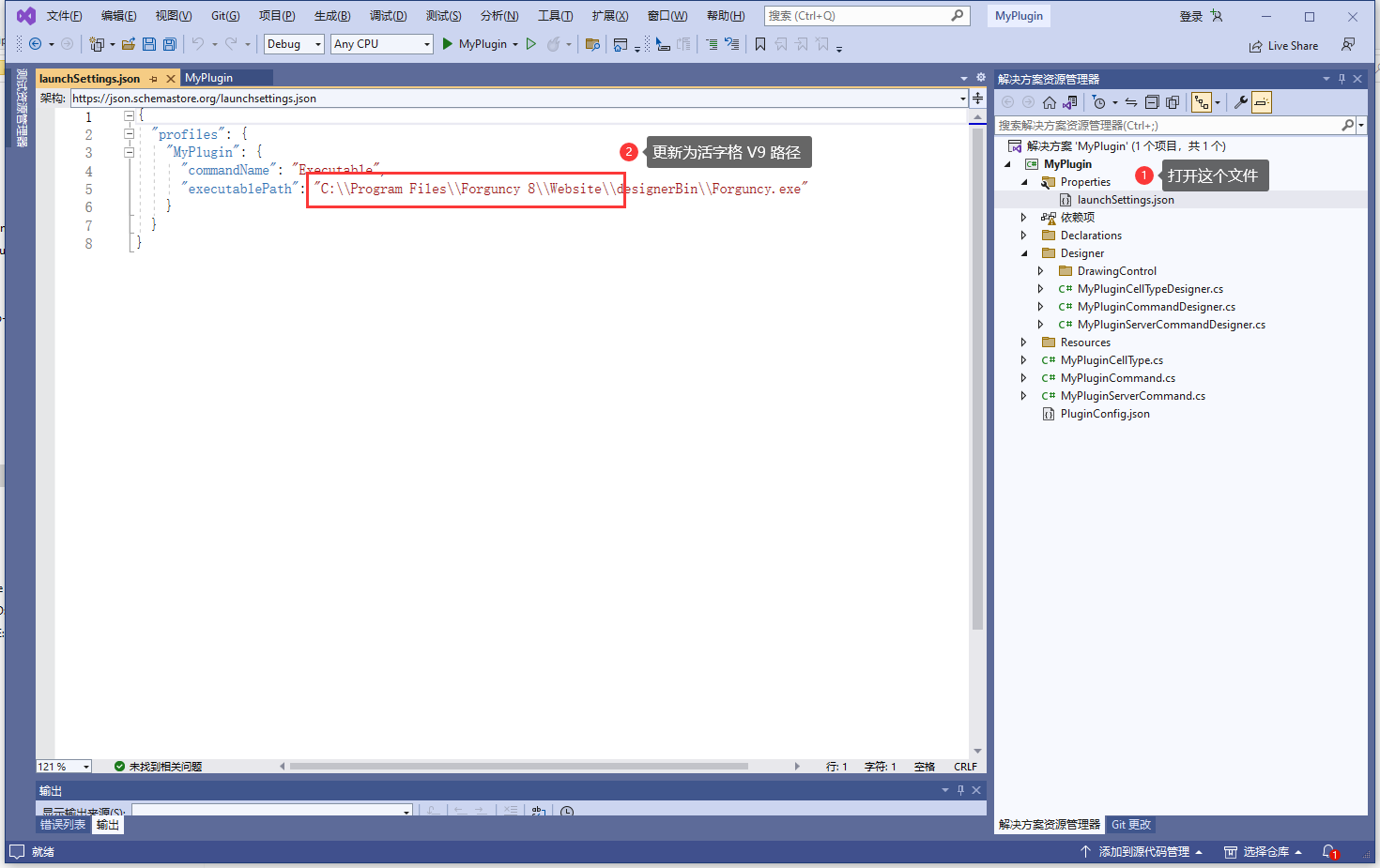Image resolution: width=1380 pixels, height=868 pixels.
Task: Open the 工具(T) menu
Action: (x=556, y=16)
